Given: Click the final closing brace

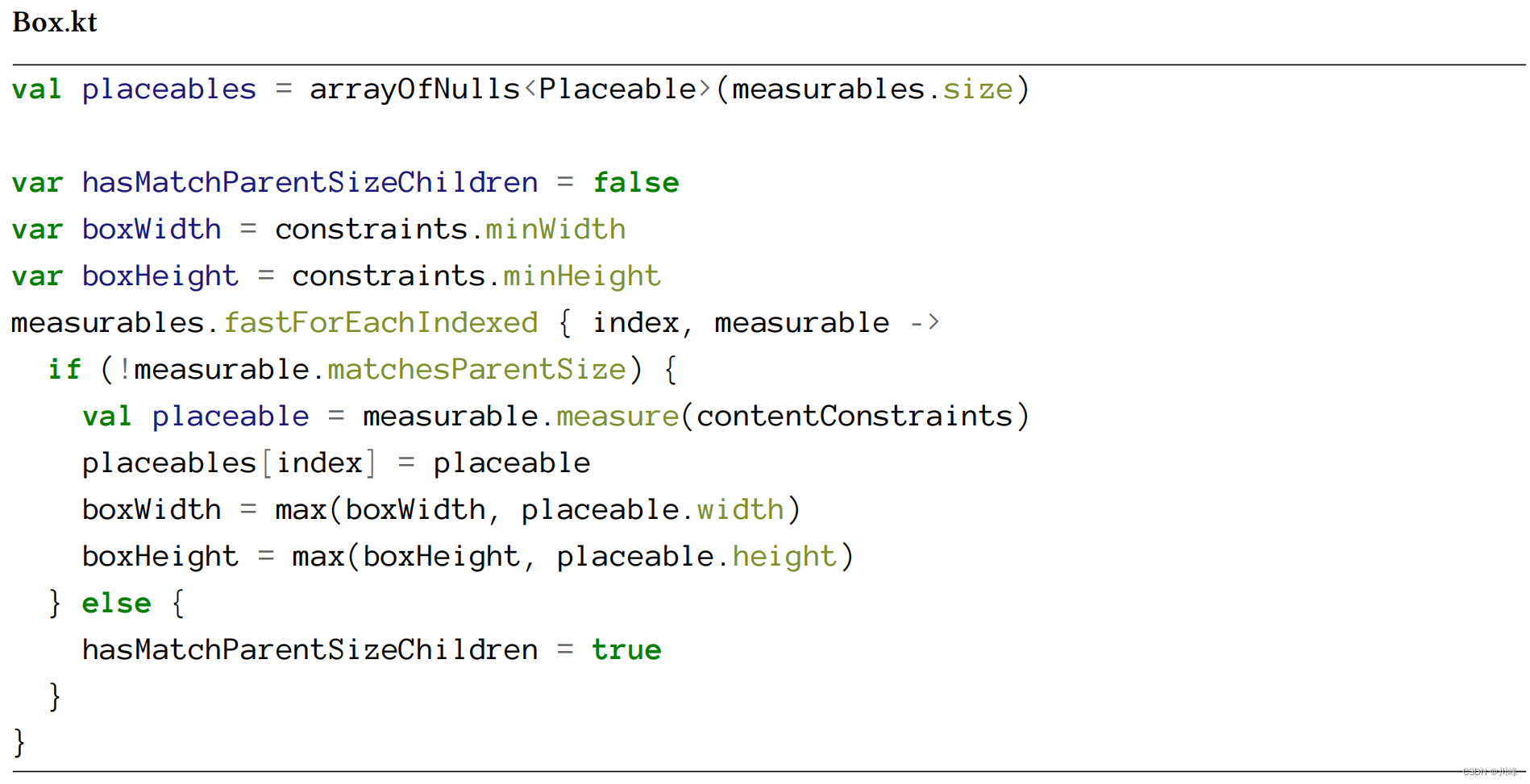Looking at the screenshot, I should (19, 742).
